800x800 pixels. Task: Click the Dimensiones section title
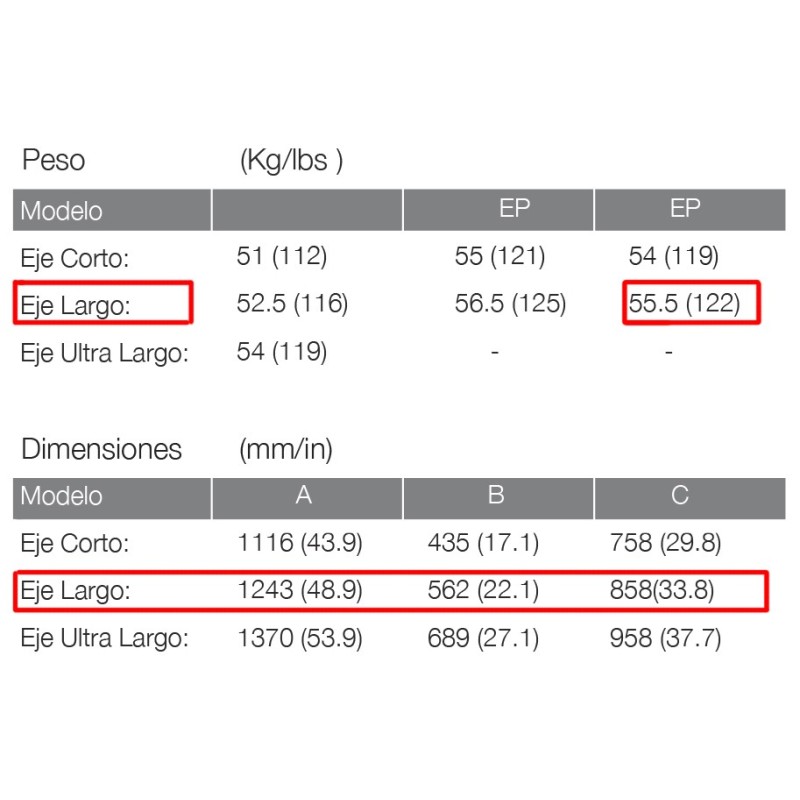(x=101, y=450)
